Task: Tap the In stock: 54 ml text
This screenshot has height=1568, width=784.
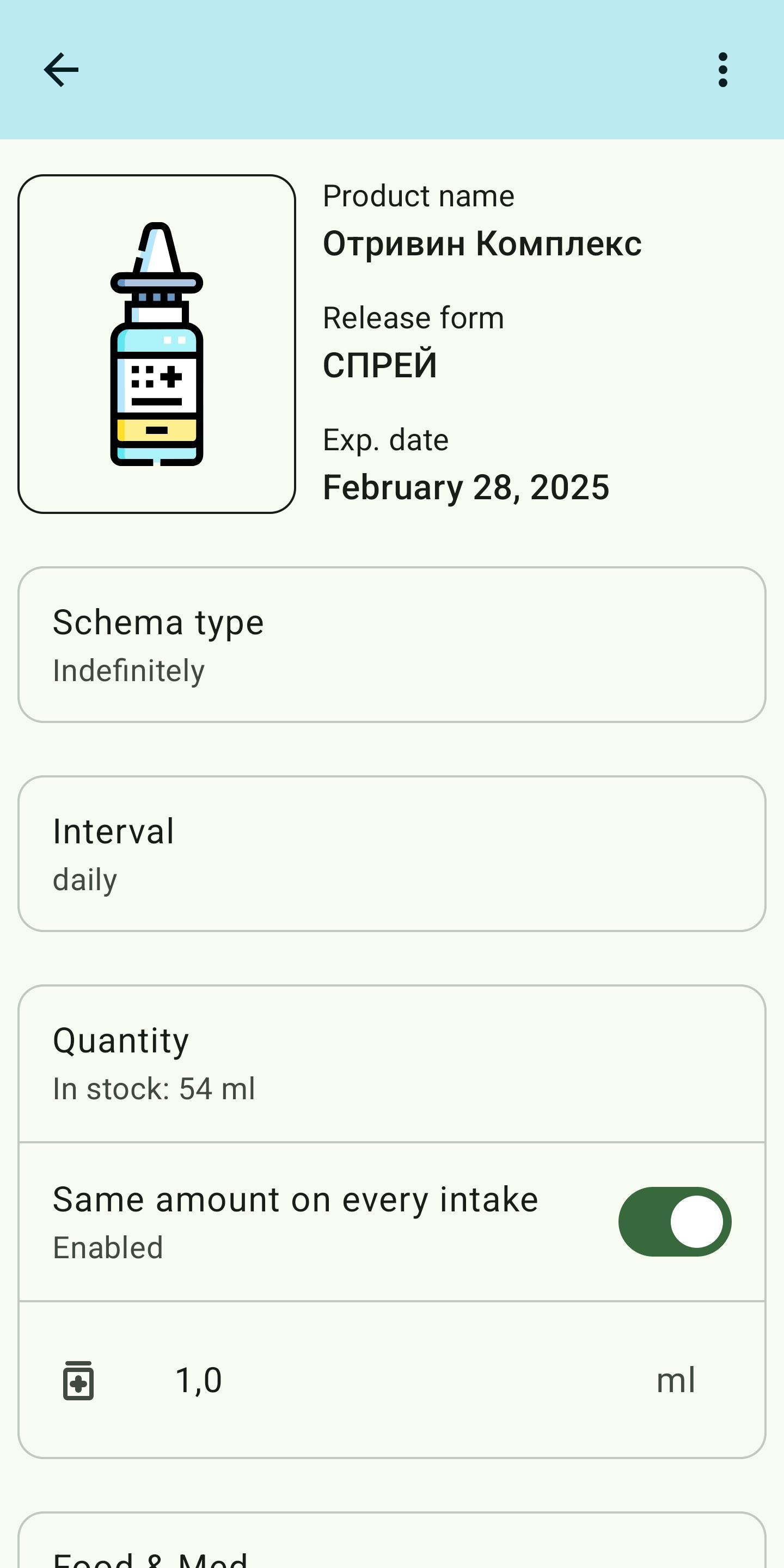Action: tap(154, 1088)
